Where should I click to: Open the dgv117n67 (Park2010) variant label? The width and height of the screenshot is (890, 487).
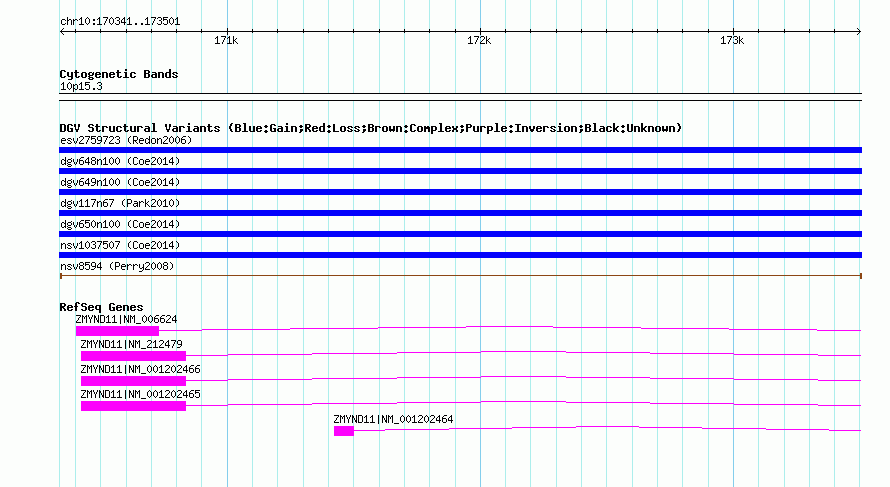(120, 203)
